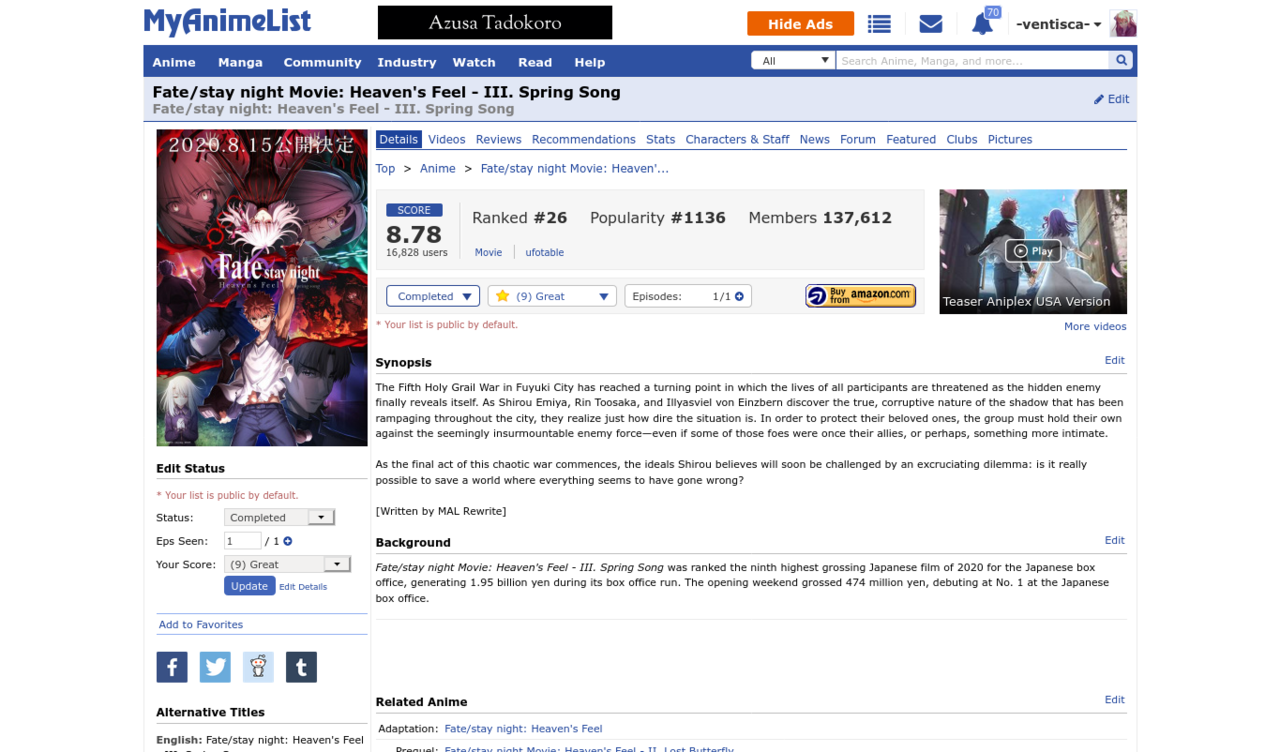Increment episodes with plus icon beside 1/1
1280x752 pixels.
click(740, 296)
